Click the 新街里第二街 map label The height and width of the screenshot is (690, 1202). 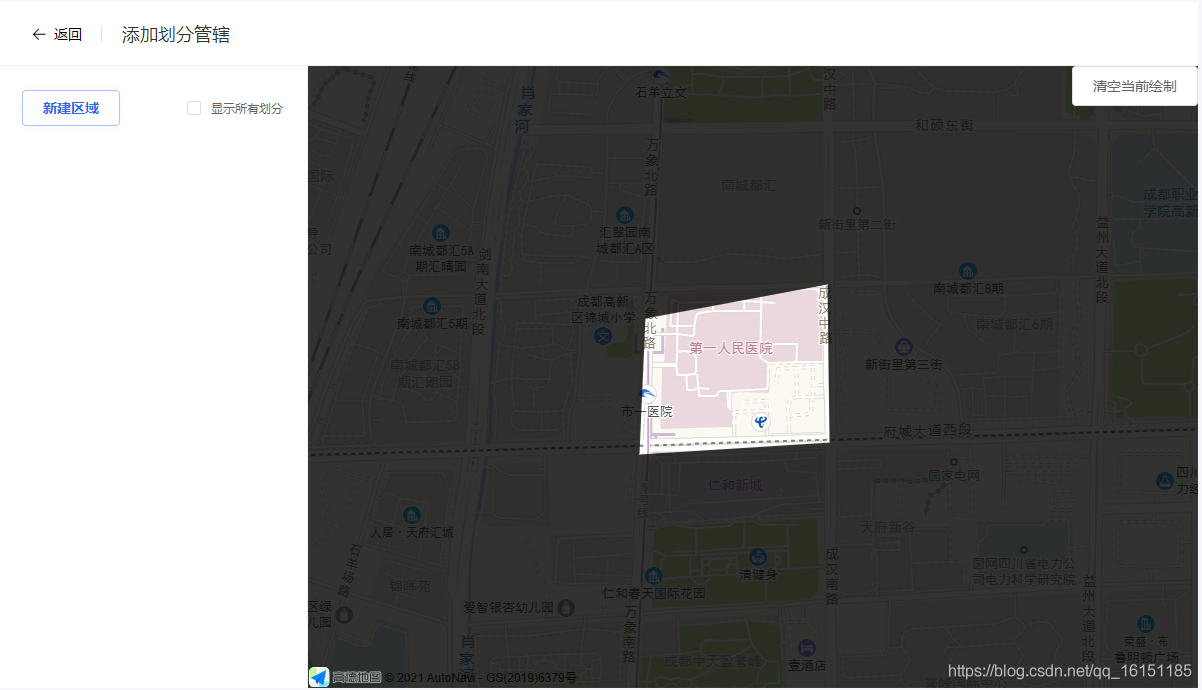857,224
